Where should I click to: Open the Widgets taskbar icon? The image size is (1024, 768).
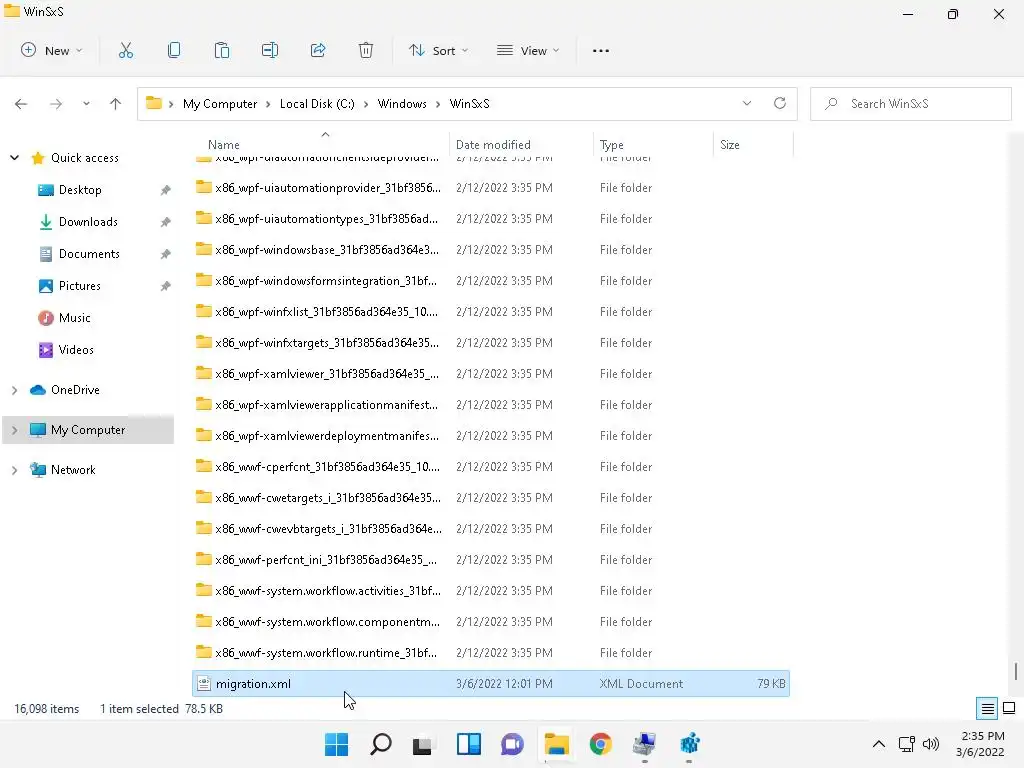(469, 744)
